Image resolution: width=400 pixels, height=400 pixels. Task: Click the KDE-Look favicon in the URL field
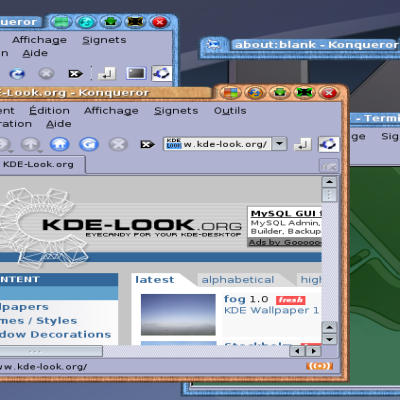pos(174,144)
